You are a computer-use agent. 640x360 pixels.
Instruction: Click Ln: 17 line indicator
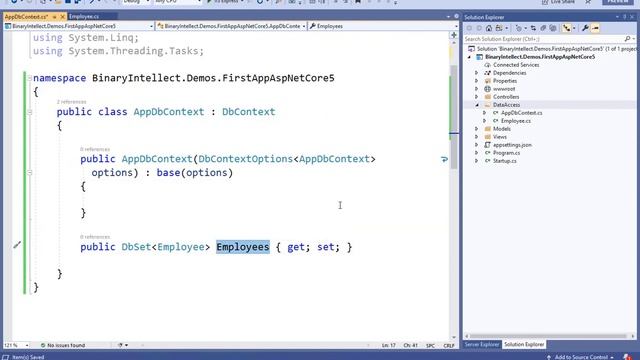coord(389,345)
